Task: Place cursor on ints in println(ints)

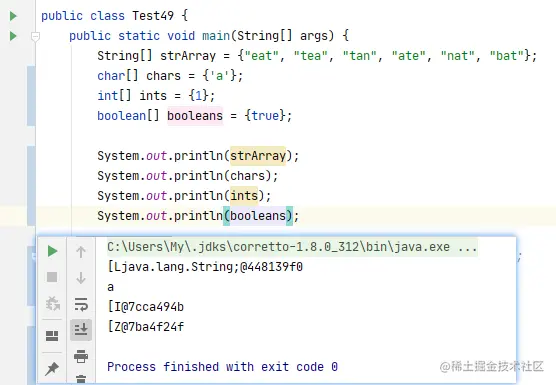Action: tap(244, 196)
